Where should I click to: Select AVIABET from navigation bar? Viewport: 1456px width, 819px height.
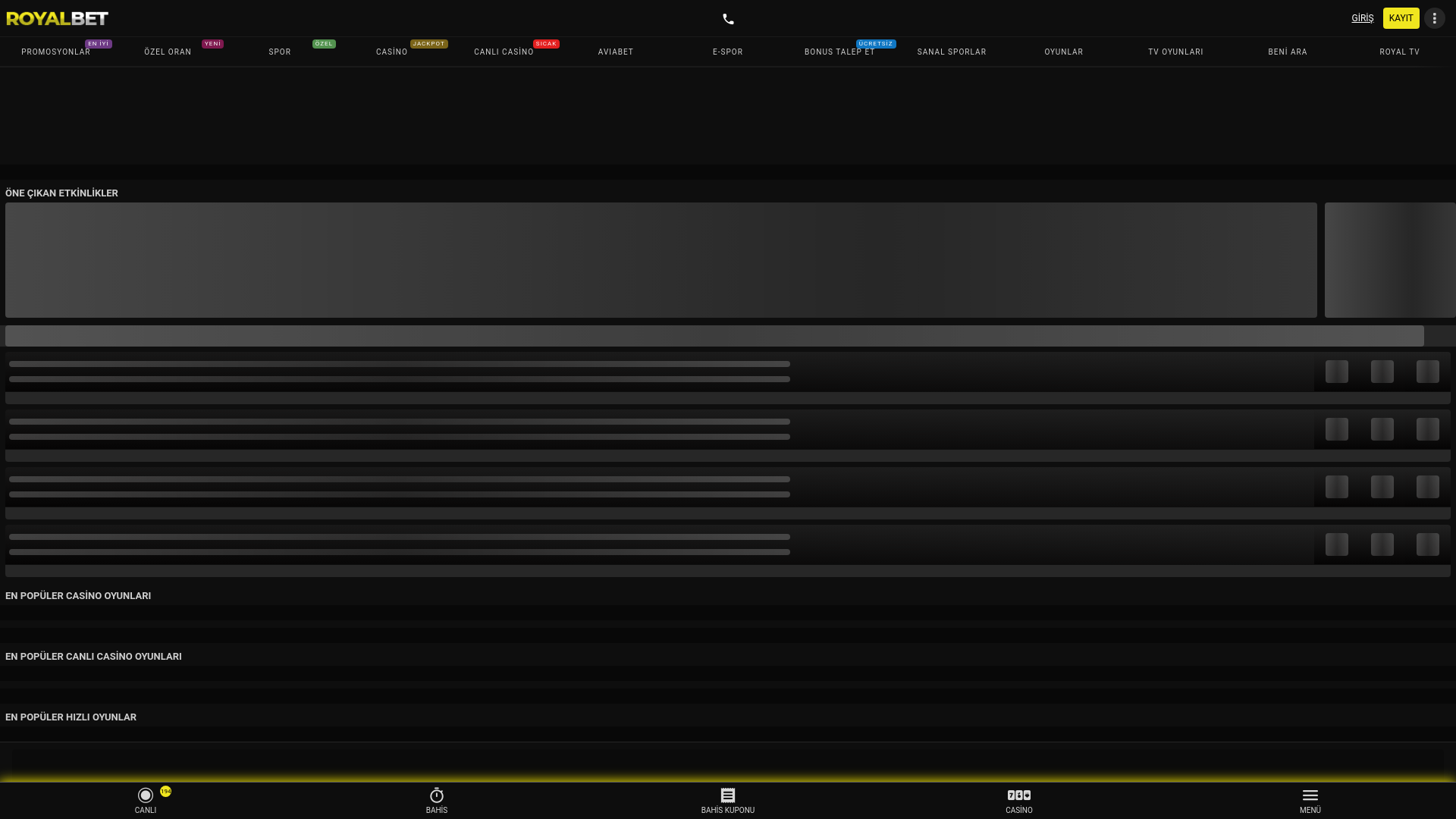click(616, 52)
